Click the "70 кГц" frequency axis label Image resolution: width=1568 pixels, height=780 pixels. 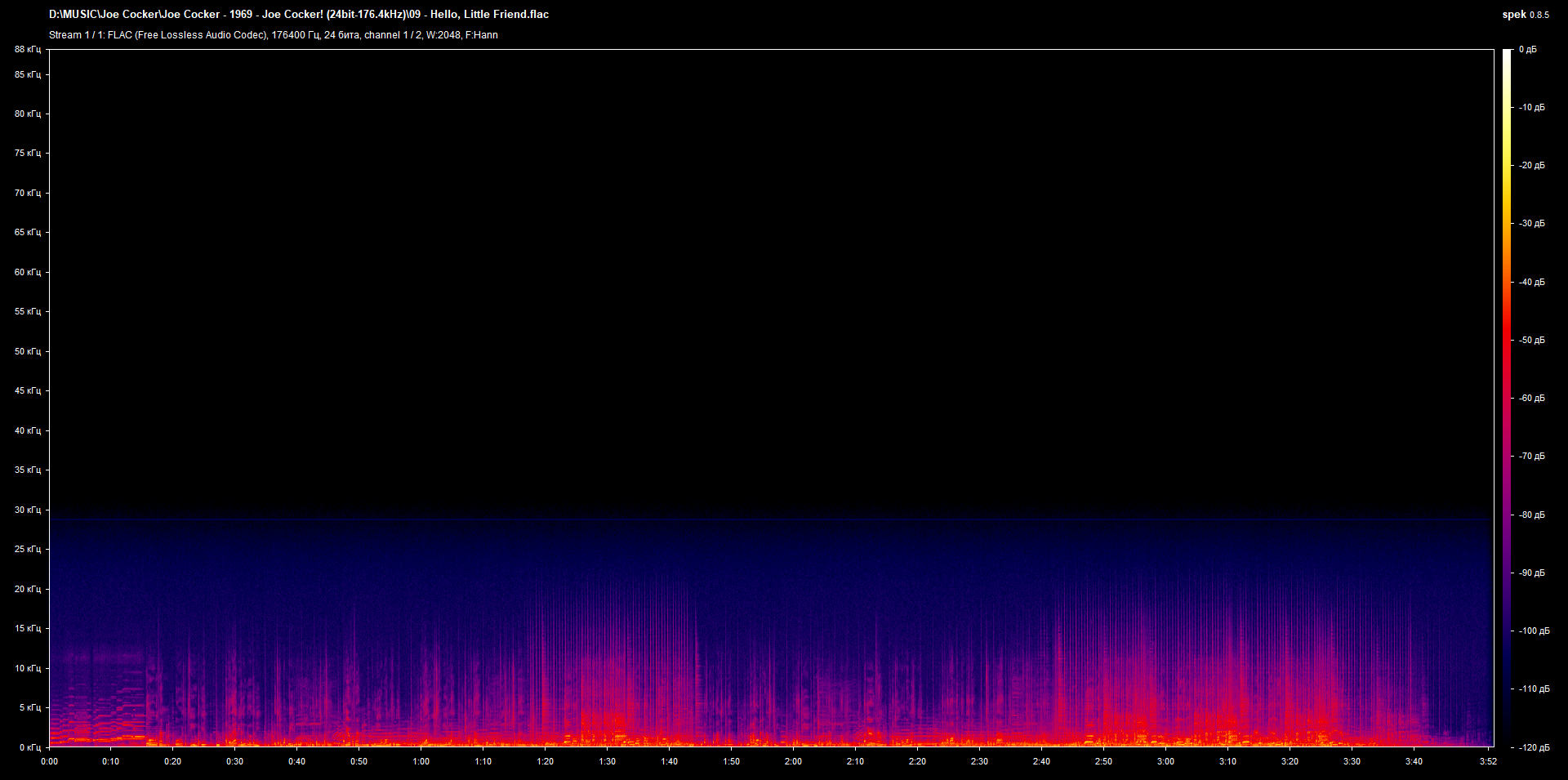(x=28, y=193)
